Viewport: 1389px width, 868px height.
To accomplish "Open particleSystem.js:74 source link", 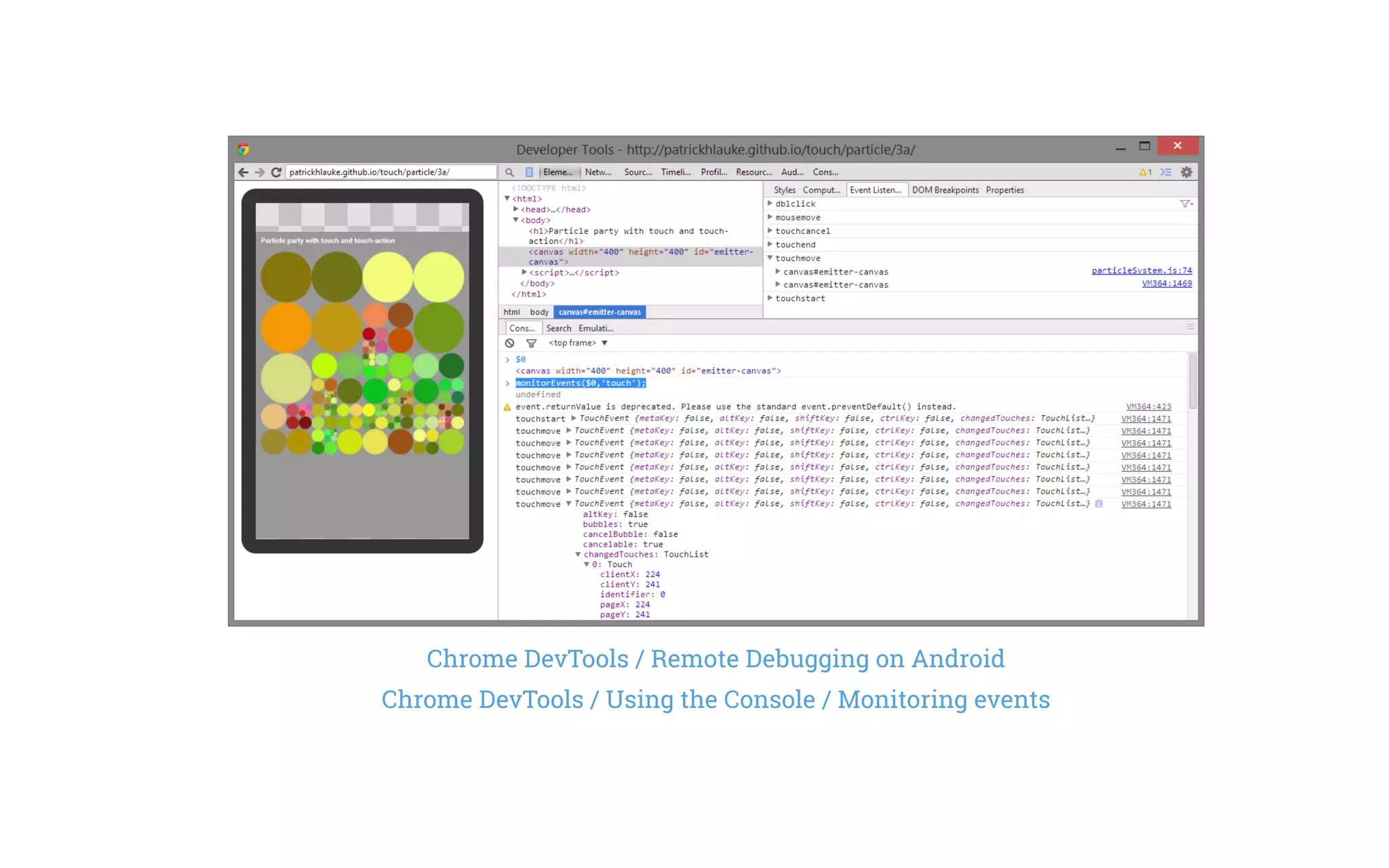I will (1141, 271).
